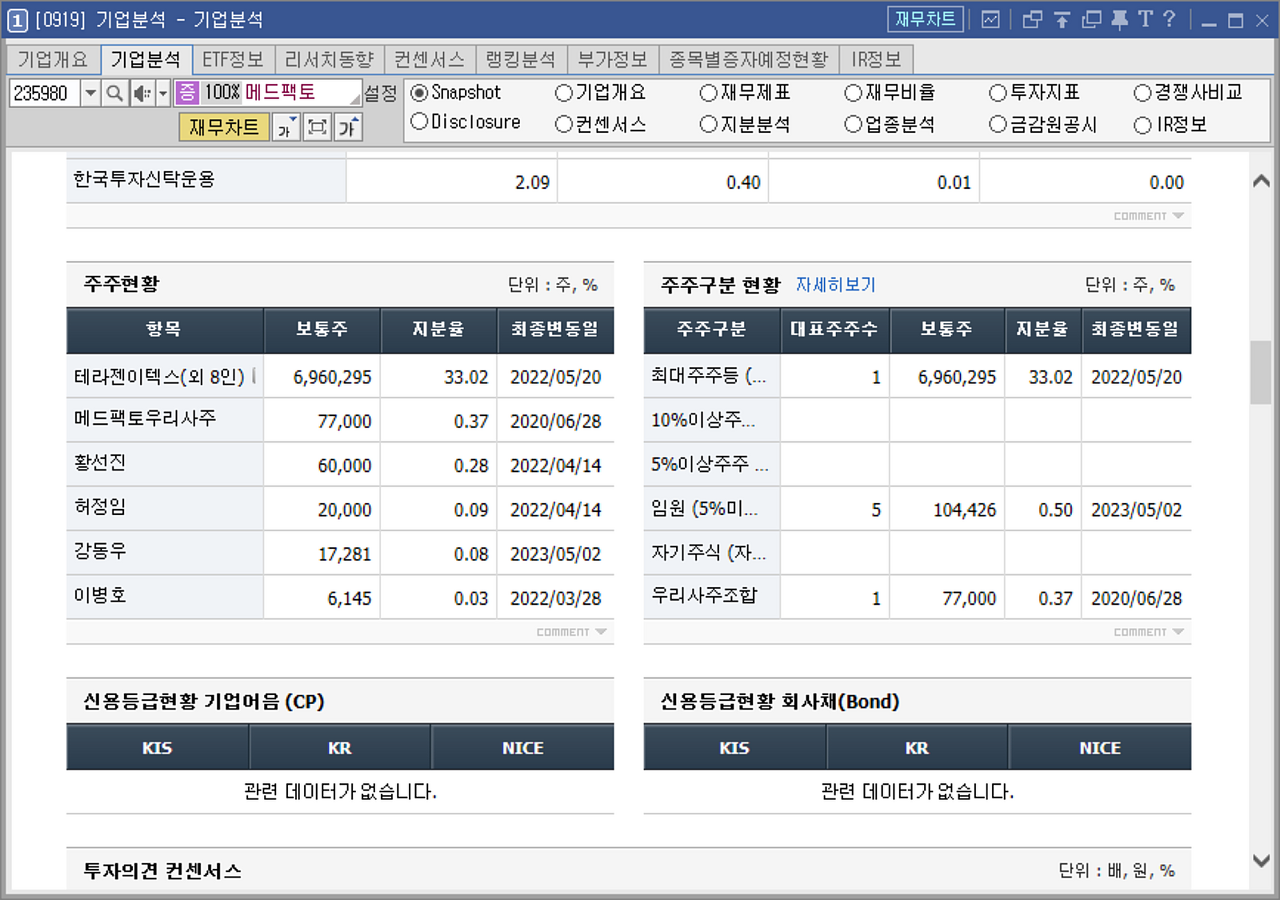Image resolution: width=1280 pixels, height=900 pixels.
Task: Select the 경쟁사비교 radio button
Action: (1143, 93)
